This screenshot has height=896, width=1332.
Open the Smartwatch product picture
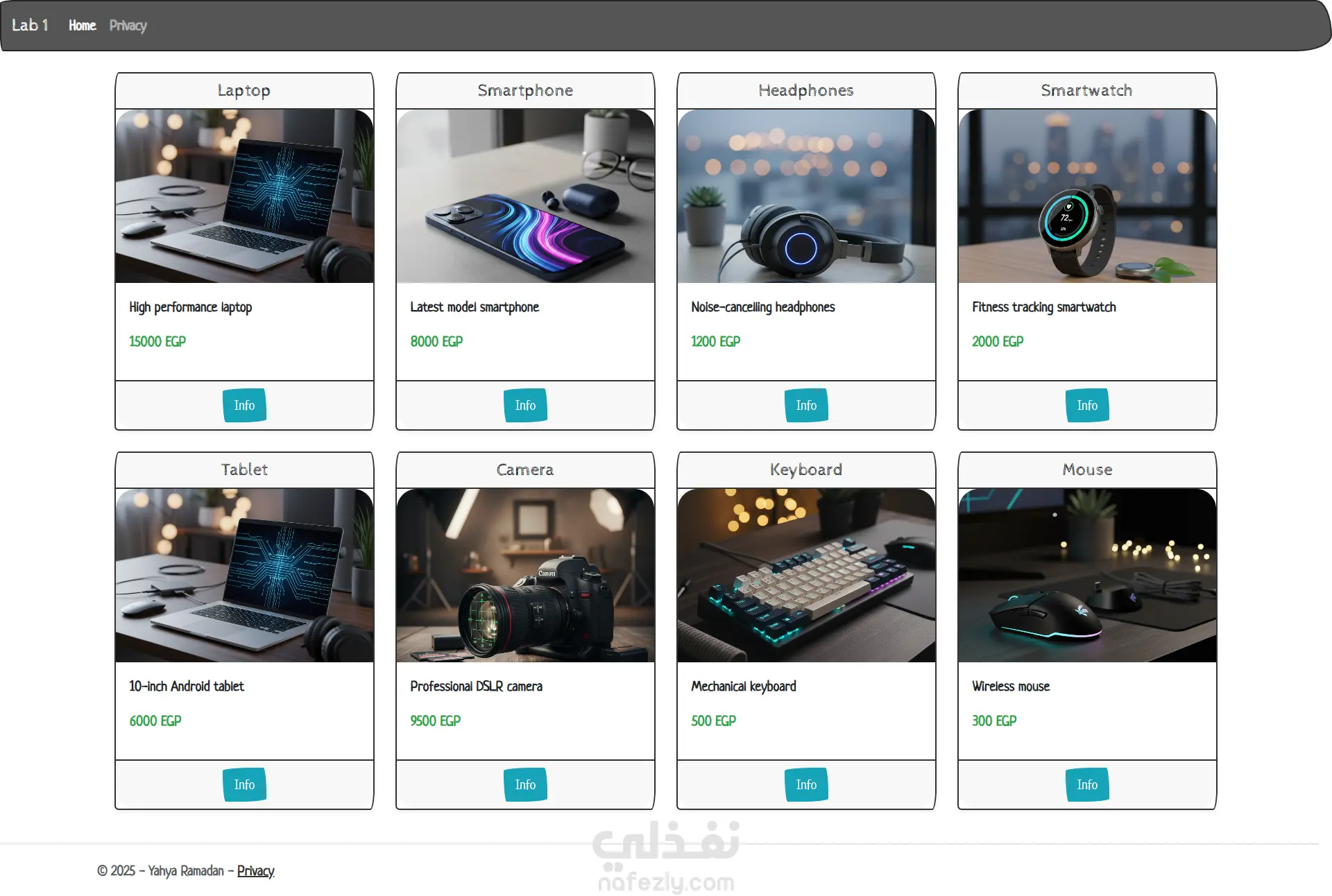coord(1087,196)
